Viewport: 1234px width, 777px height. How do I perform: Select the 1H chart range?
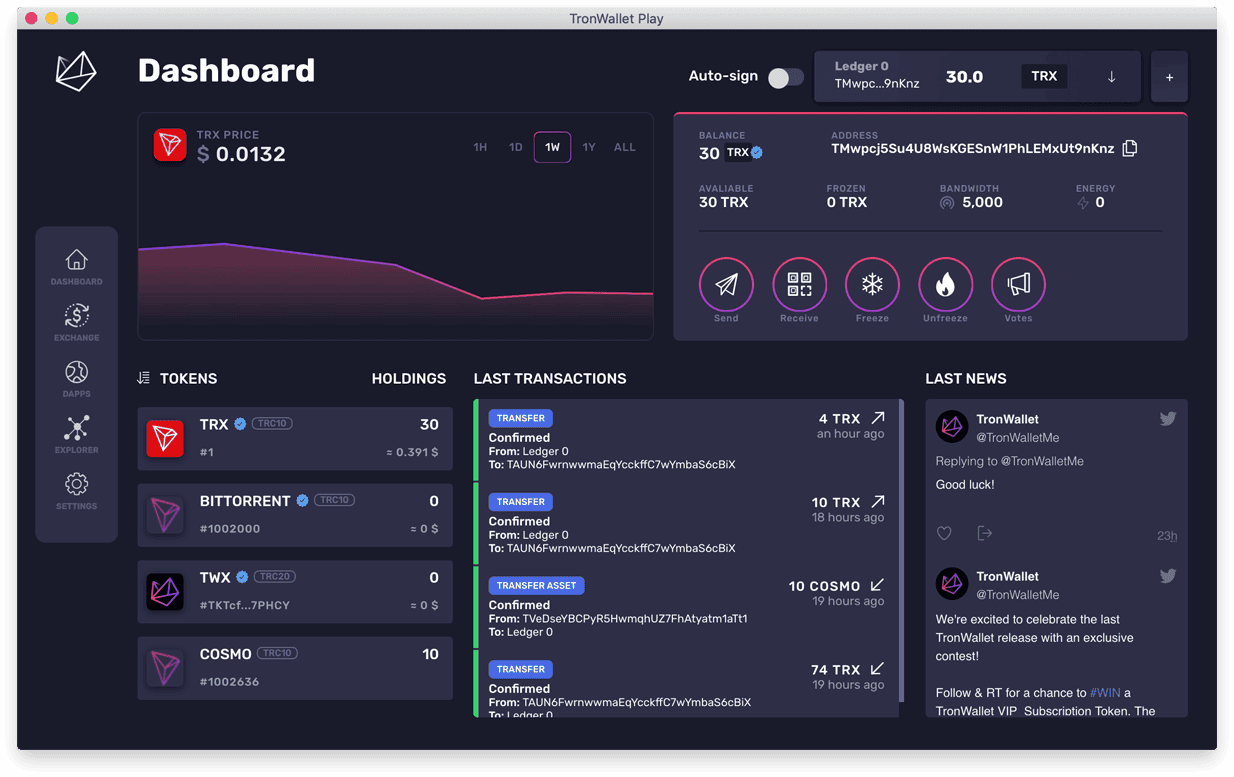tap(480, 147)
